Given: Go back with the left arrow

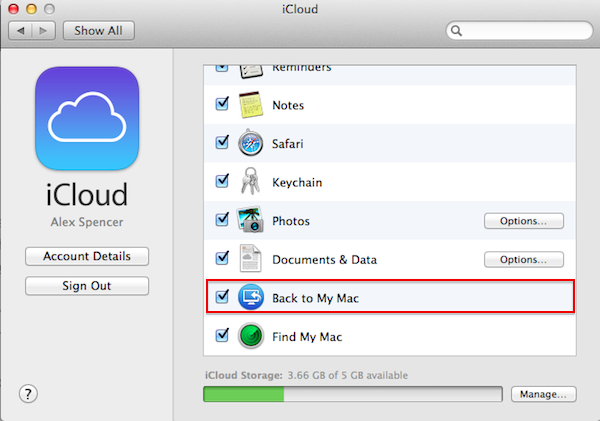Looking at the screenshot, I should pyautogui.click(x=21, y=31).
